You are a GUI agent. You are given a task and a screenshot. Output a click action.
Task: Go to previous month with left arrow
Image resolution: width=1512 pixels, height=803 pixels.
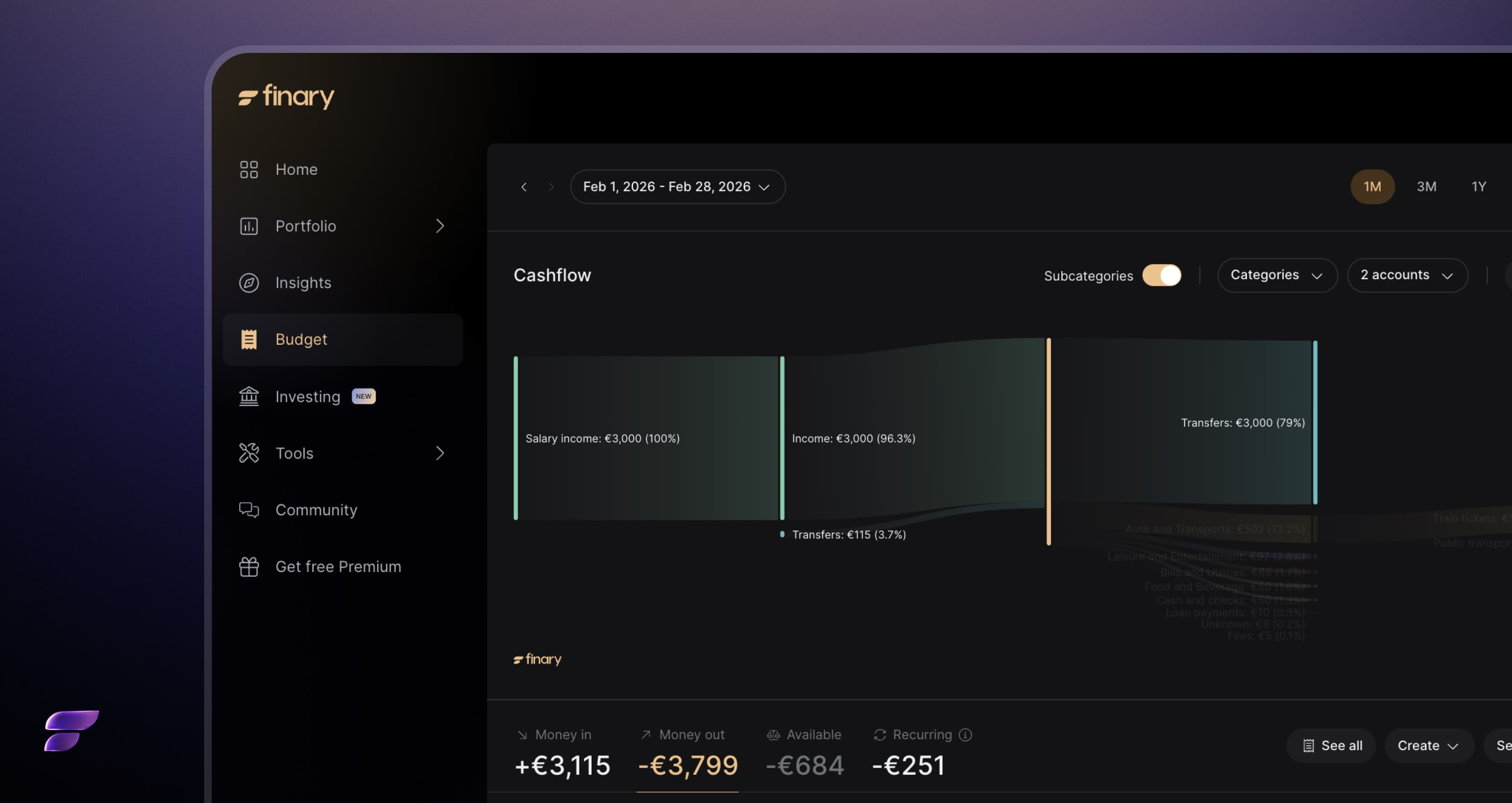[524, 187]
